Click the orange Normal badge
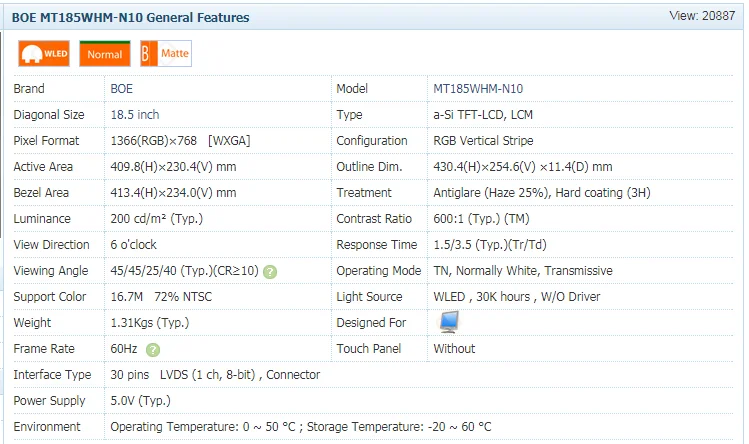The width and height of the screenshot is (749, 444). click(x=104, y=54)
